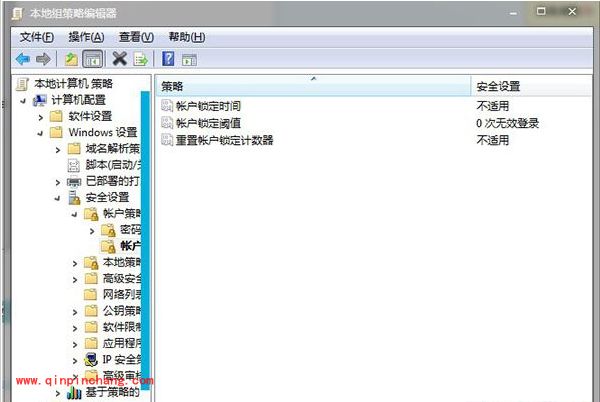Expand the 已部署的打印机 node

point(58,182)
